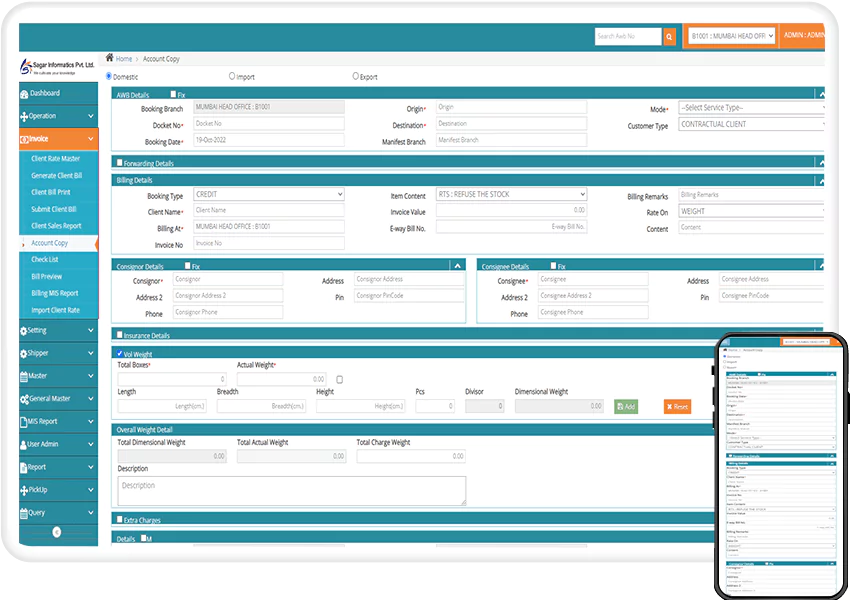850x600 pixels.
Task: Open Client Sales Report menu item
Action: point(56,226)
